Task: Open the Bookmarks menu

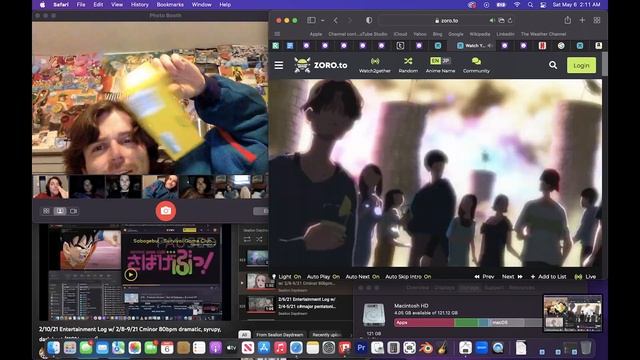Action: point(170,5)
